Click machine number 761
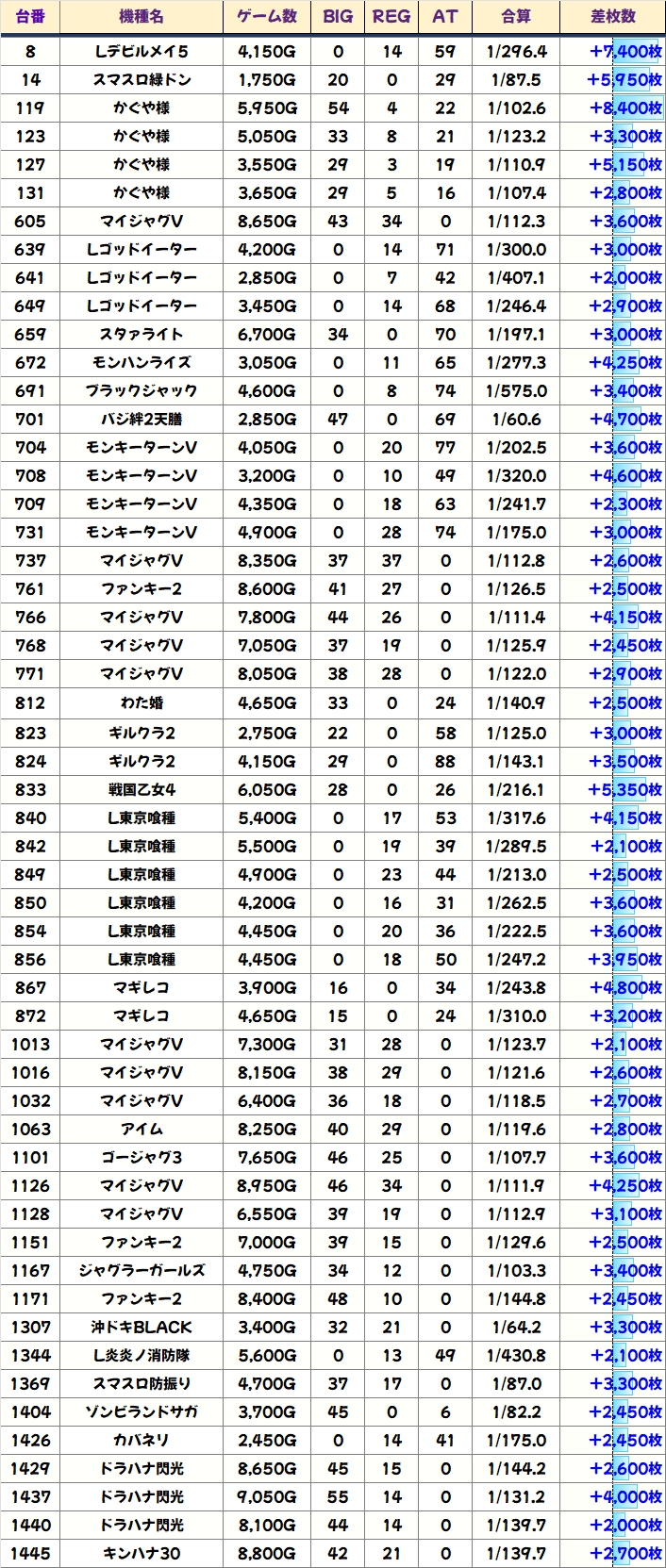The image size is (666, 1568). [30, 588]
